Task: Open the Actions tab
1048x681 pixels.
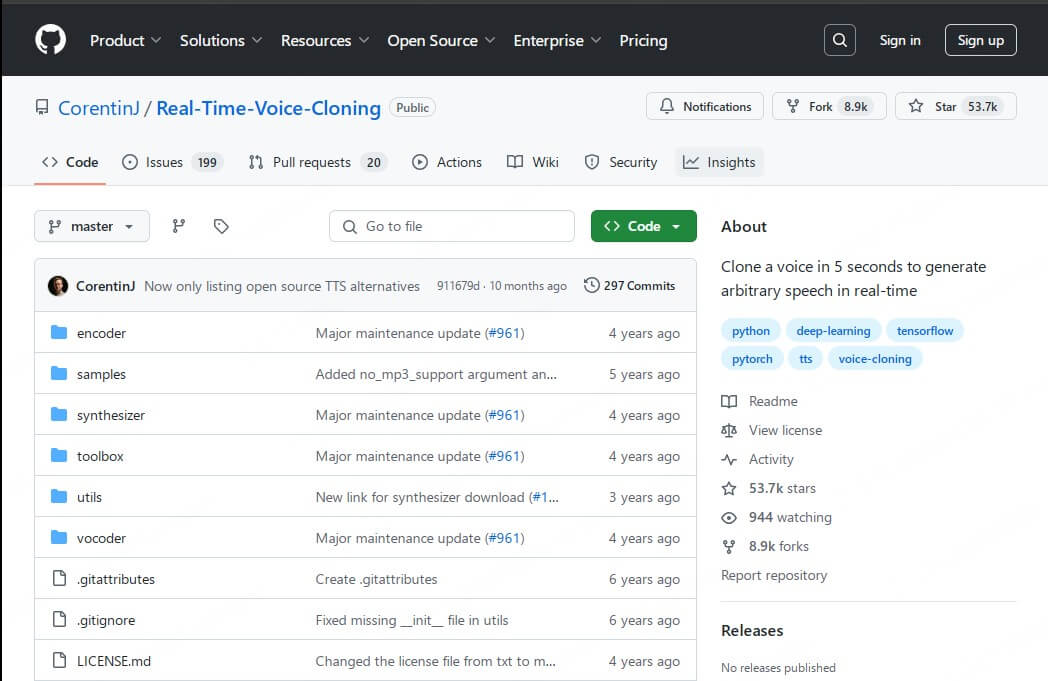Action: 447,162
